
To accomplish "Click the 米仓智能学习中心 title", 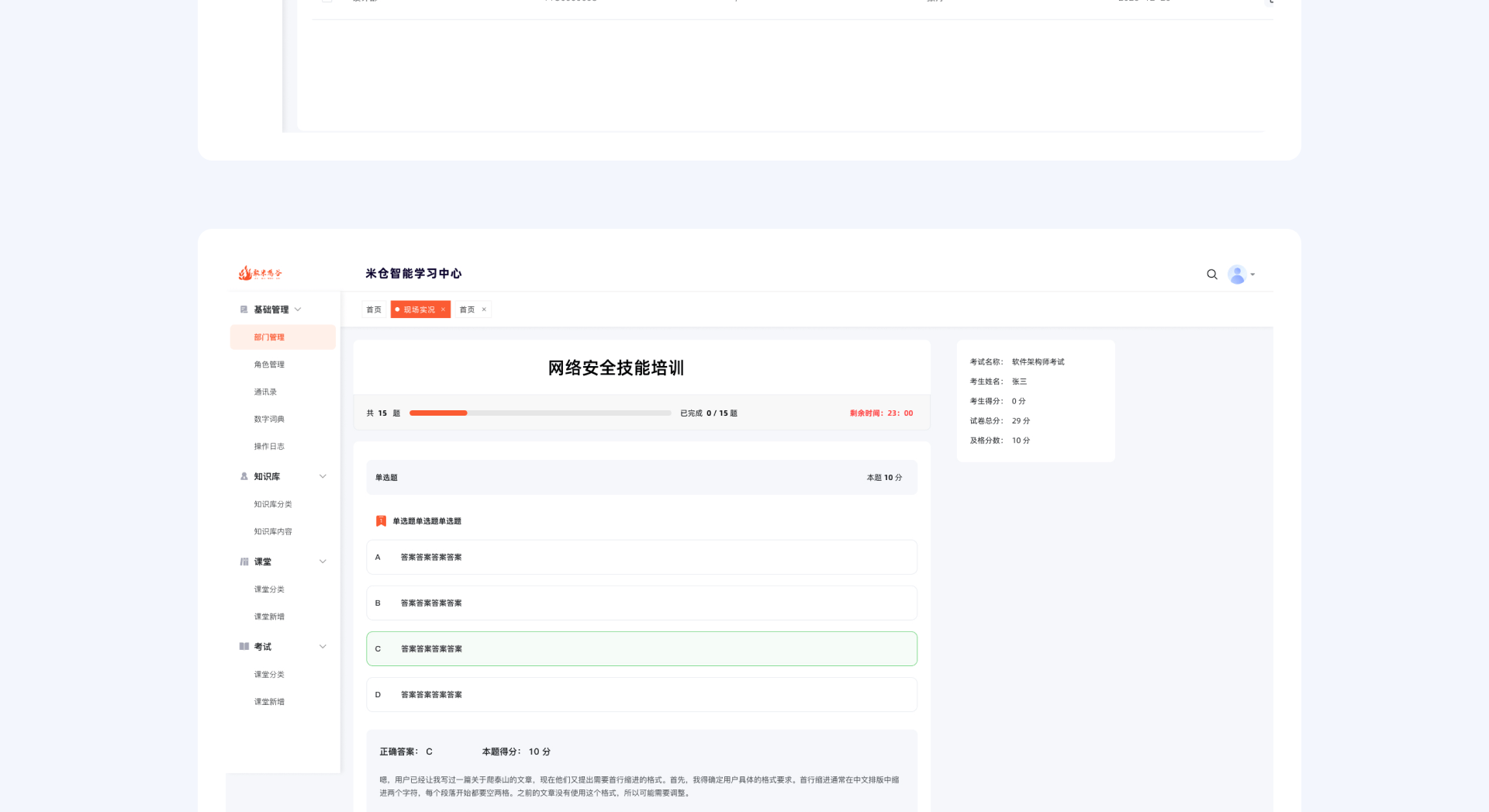I will coord(413,274).
